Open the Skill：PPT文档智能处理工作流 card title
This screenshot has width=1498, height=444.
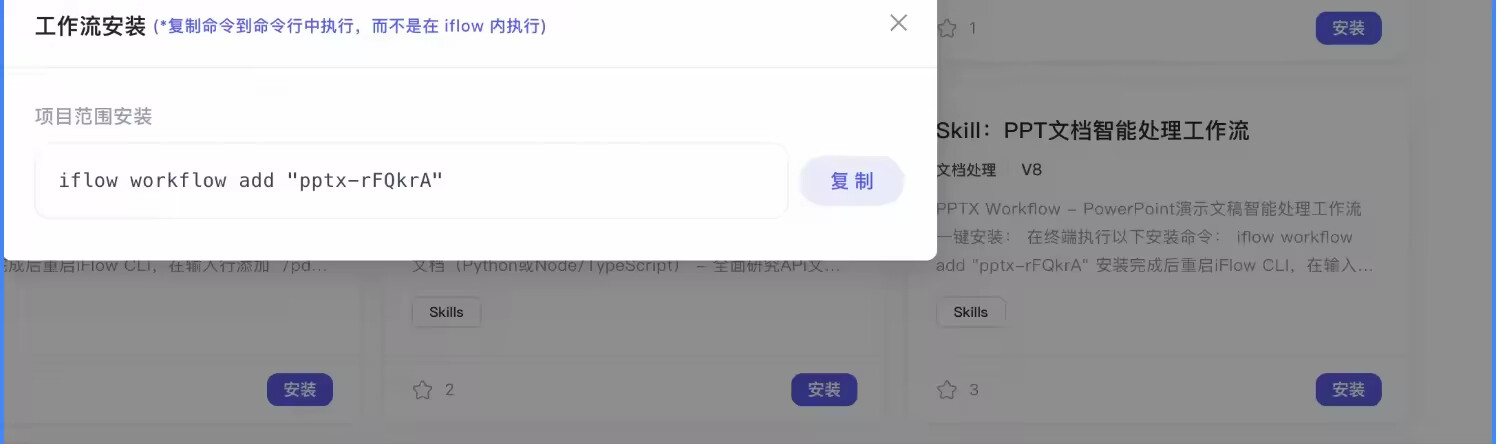click(1093, 131)
